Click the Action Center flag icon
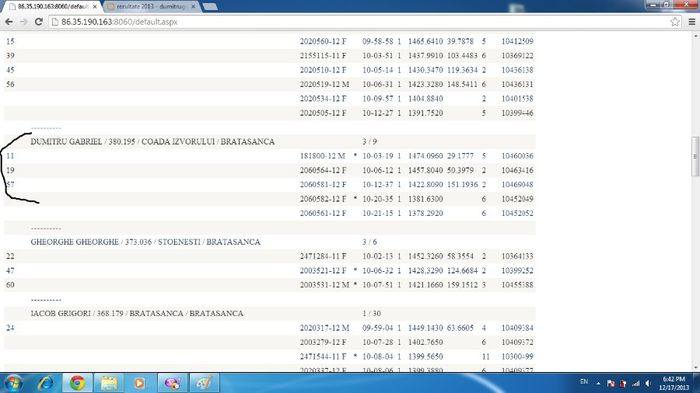 click(610, 383)
